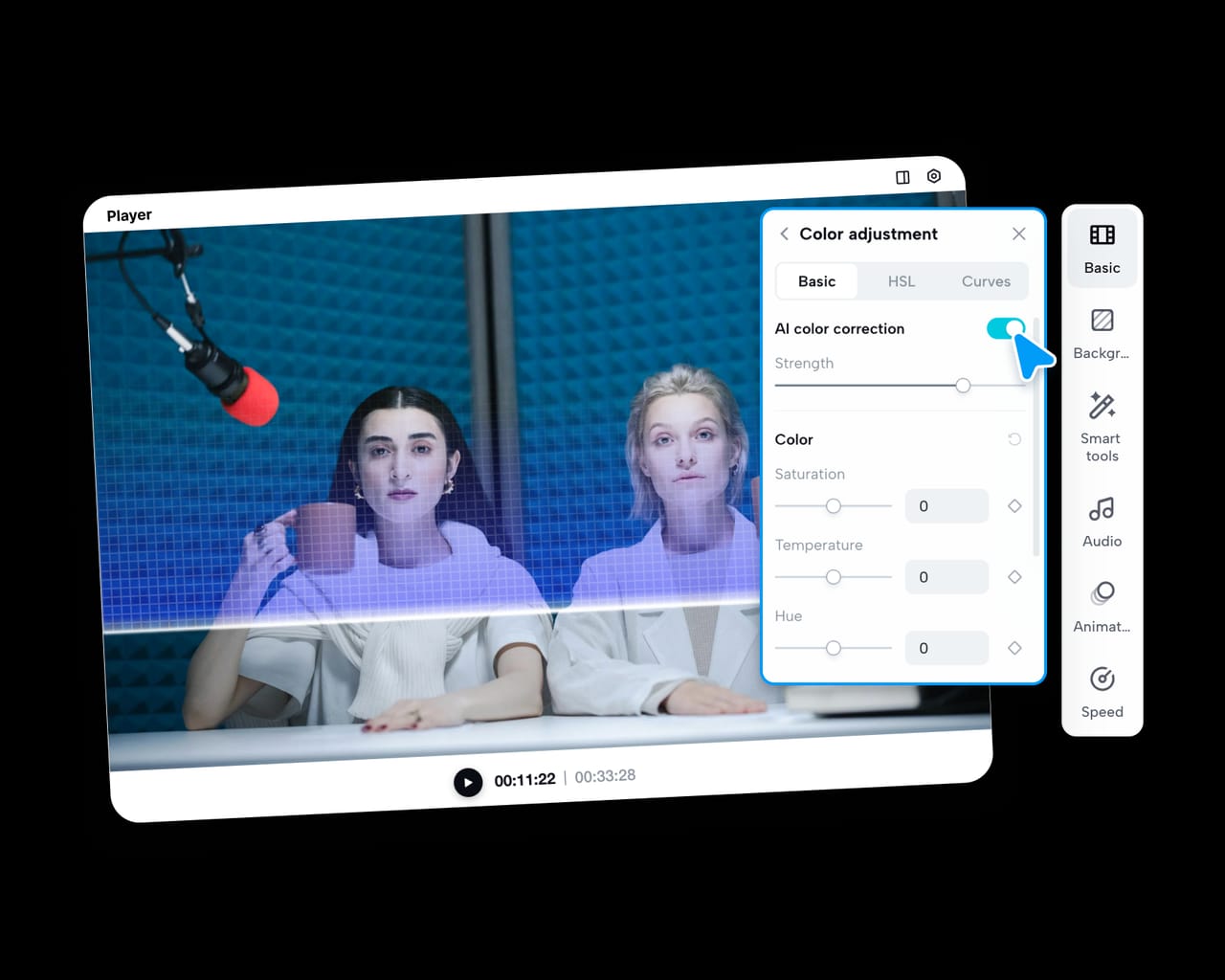
Task: Toggle the Temperature keyframe diamond
Action: coord(1014,577)
